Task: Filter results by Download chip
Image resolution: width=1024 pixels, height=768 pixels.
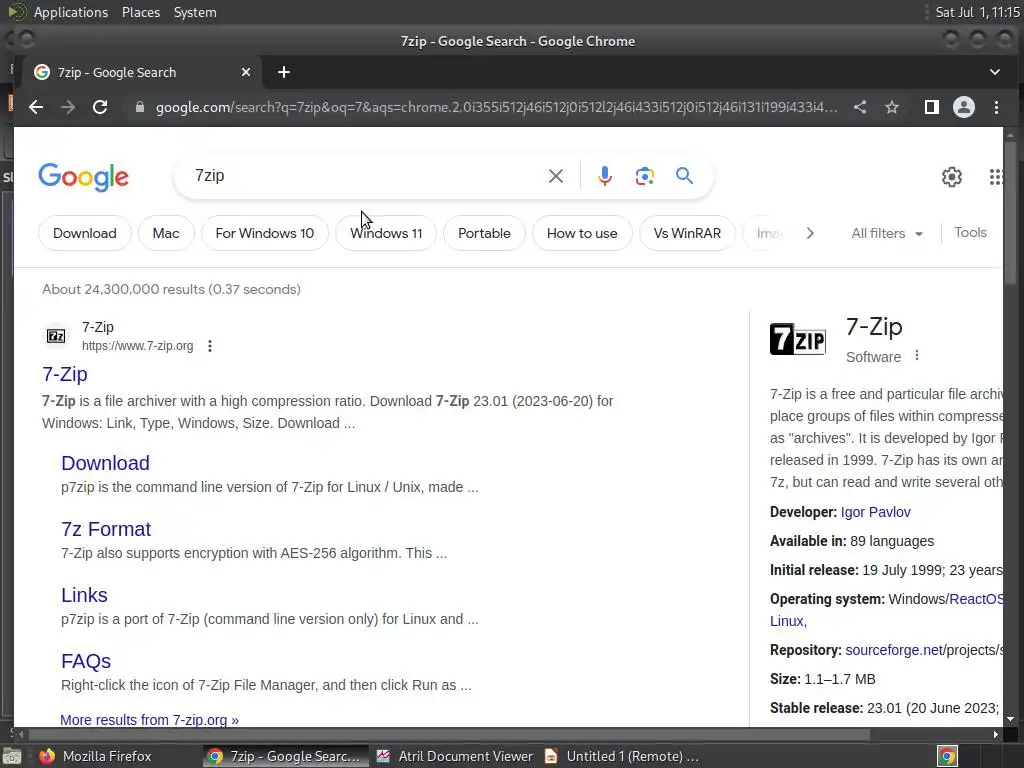Action: (85, 233)
